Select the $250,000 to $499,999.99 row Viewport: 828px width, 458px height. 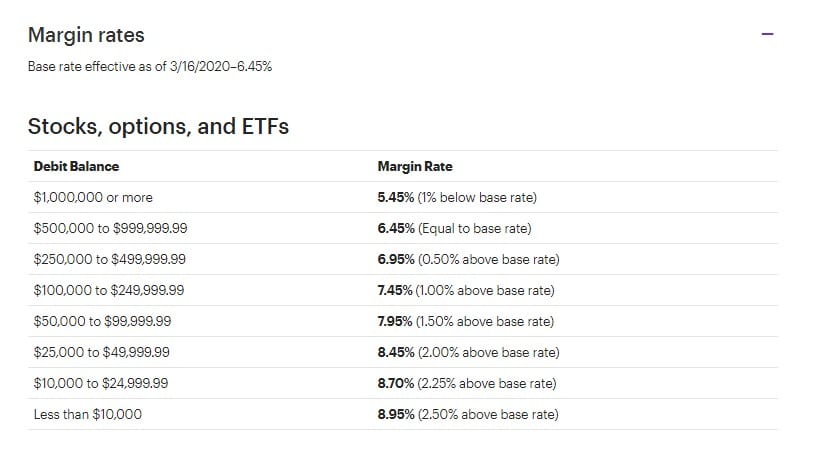[110, 259]
